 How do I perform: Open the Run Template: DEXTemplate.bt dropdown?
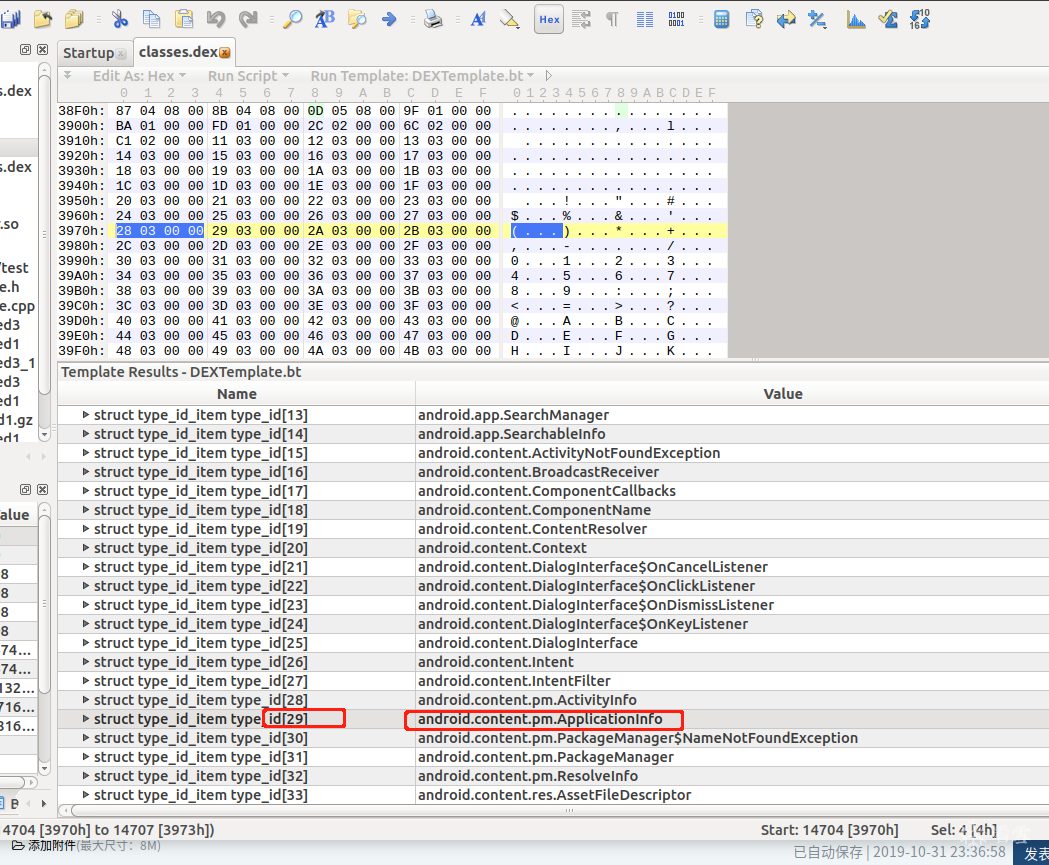point(422,76)
